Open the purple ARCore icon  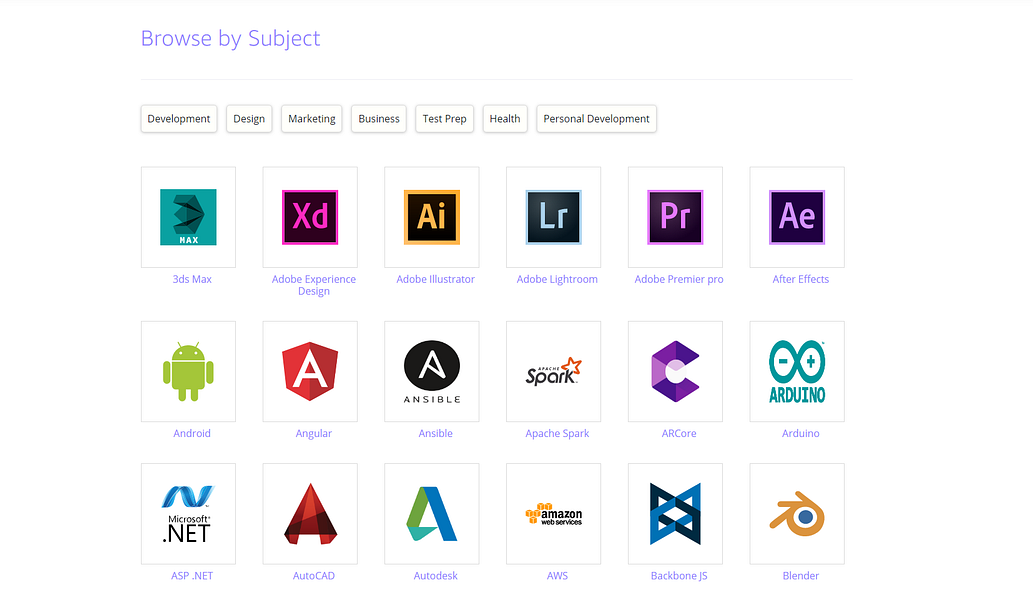tap(675, 371)
